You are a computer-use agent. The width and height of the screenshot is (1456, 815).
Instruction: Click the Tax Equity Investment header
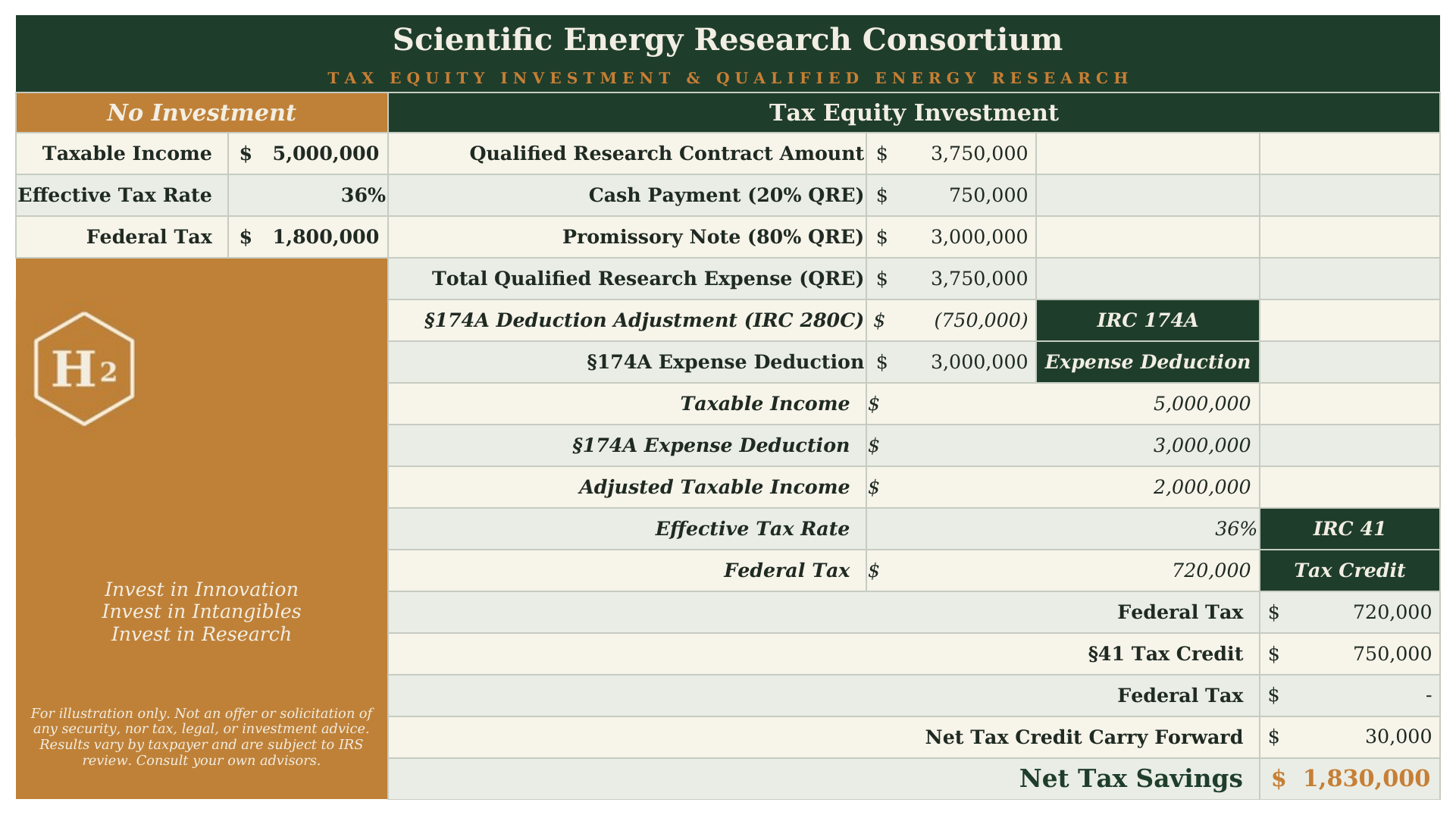click(x=914, y=113)
